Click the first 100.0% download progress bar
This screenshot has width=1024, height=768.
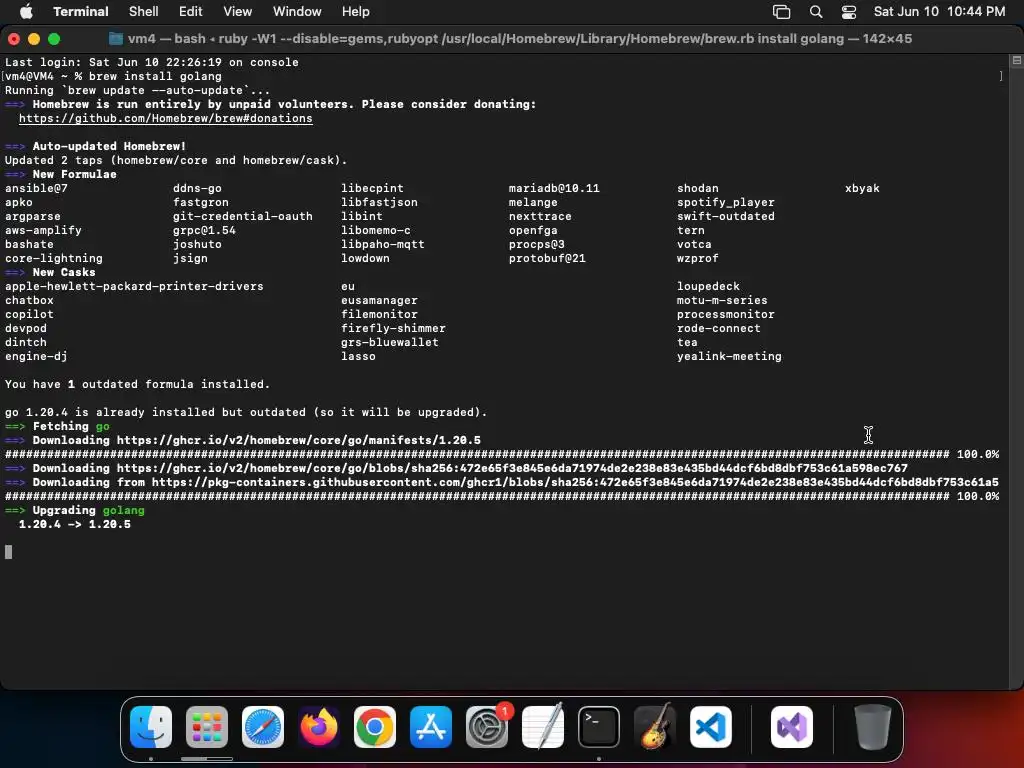502,454
